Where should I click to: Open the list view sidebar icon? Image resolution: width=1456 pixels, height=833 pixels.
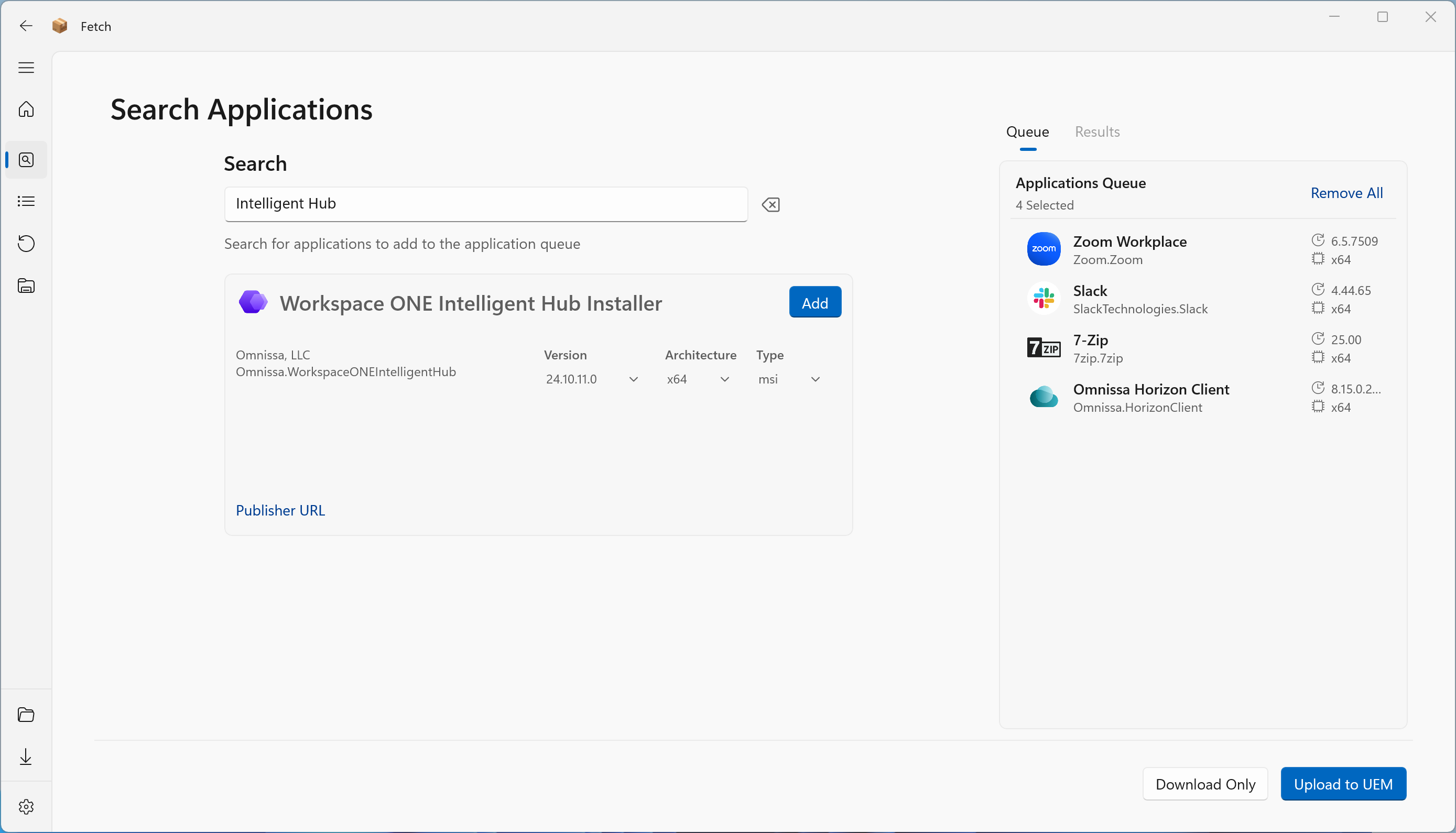[26, 201]
